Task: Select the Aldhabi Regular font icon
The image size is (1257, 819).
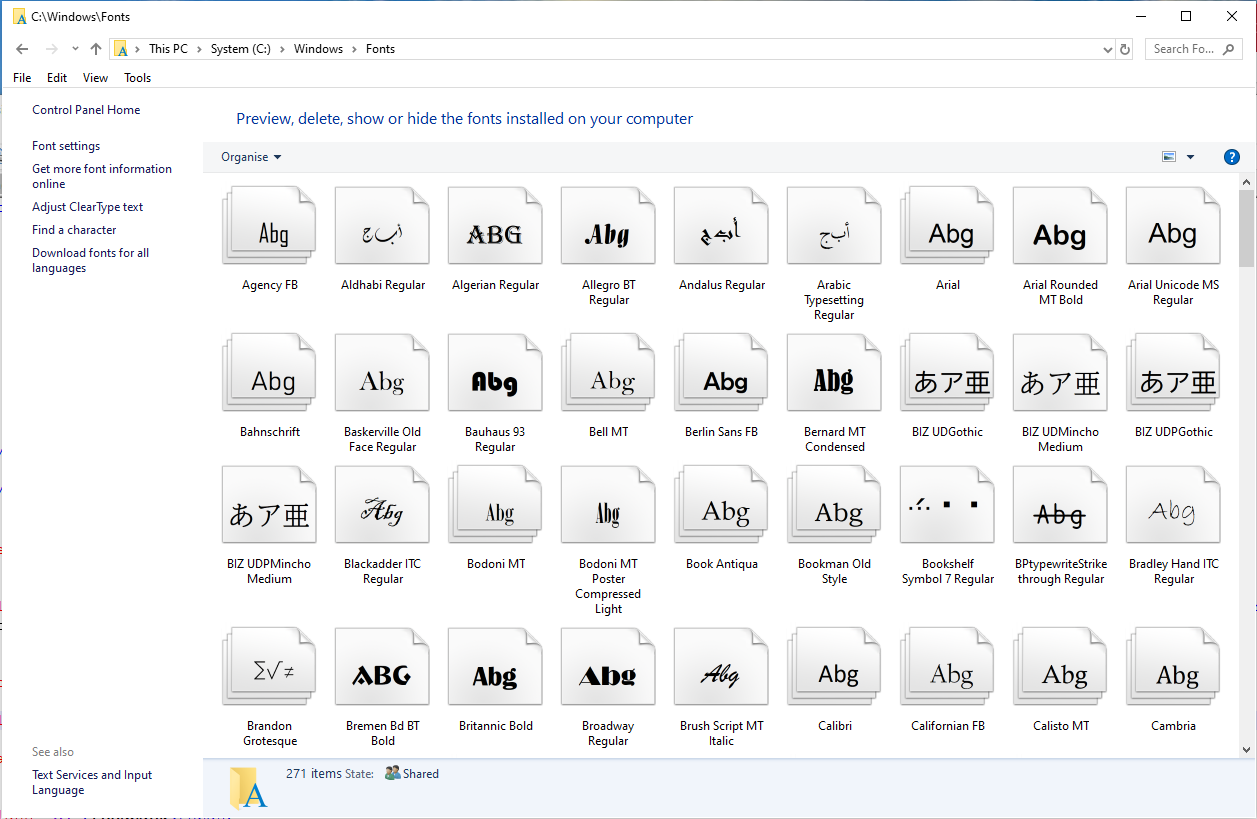Action: 382,227
